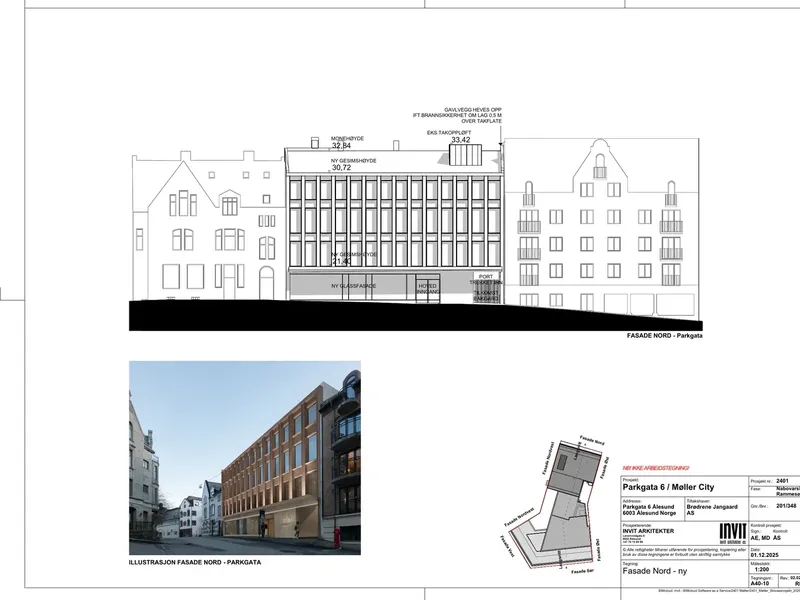Click the signature initials 'AE, MD'

click(x=760, y=538)
